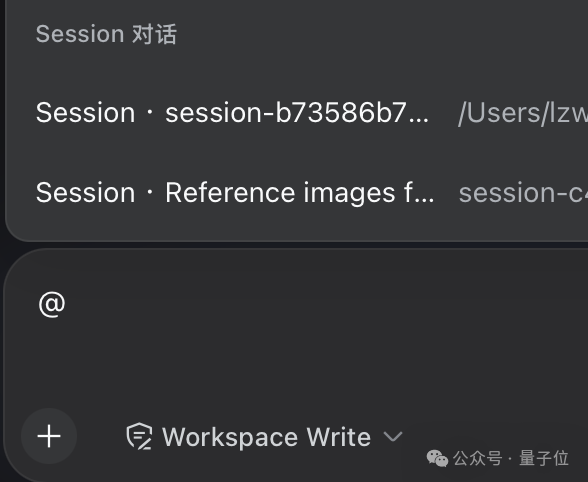Click the Session prefix of Reference images row
588x482 pixels.
tap(85, 193)
